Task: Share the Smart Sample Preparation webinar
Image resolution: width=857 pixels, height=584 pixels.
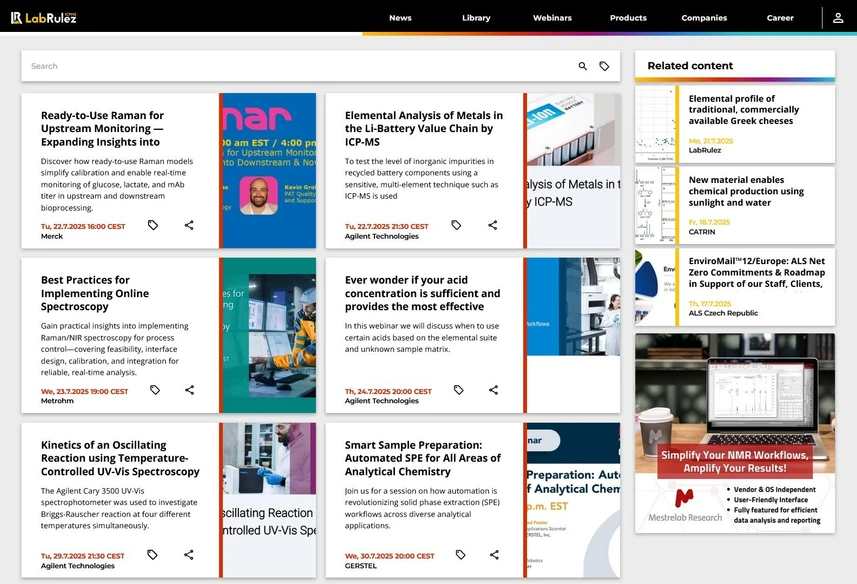Action: (x=495, y=555)
